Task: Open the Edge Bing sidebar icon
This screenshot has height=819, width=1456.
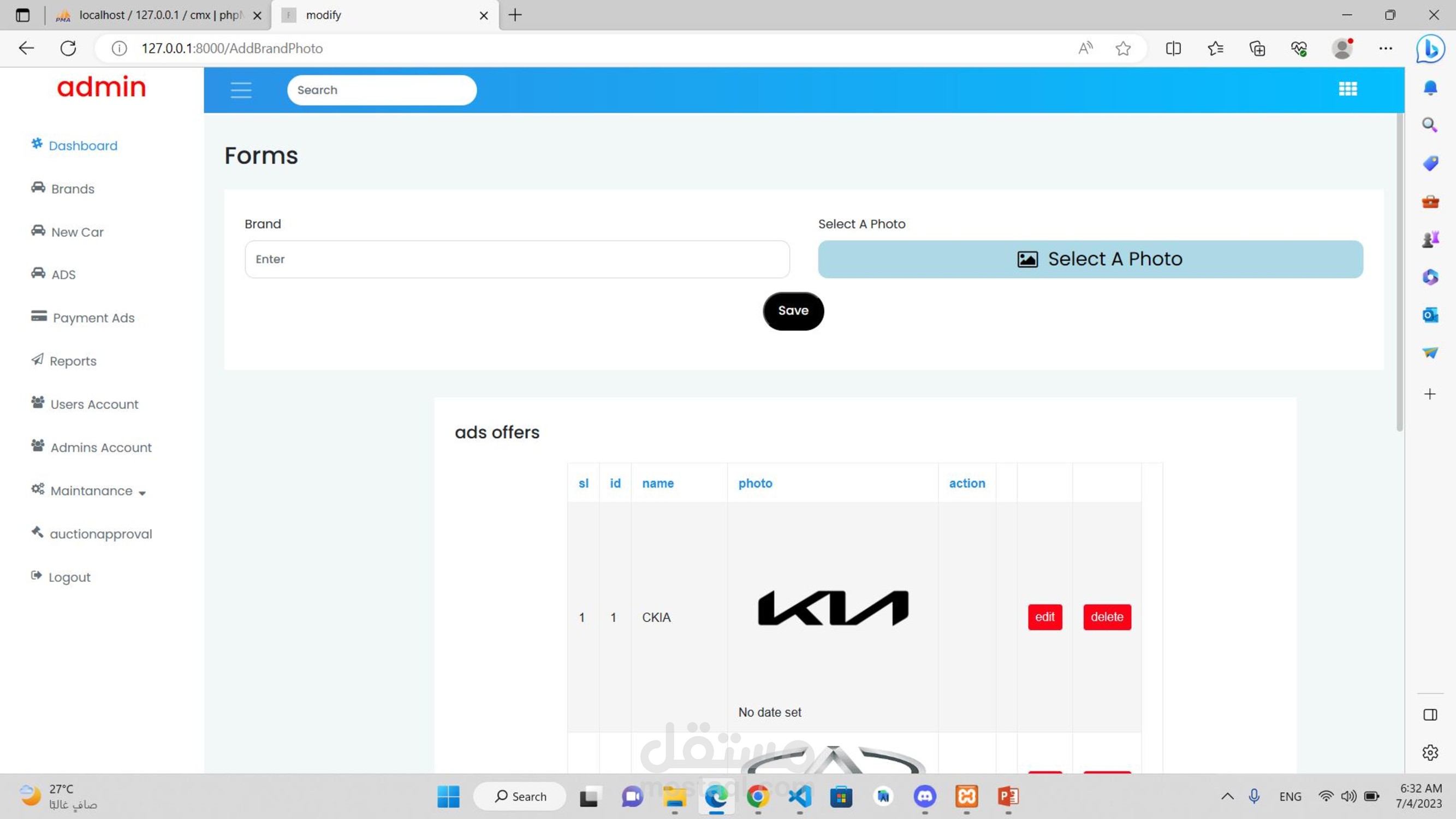Action: (1430, 49)
